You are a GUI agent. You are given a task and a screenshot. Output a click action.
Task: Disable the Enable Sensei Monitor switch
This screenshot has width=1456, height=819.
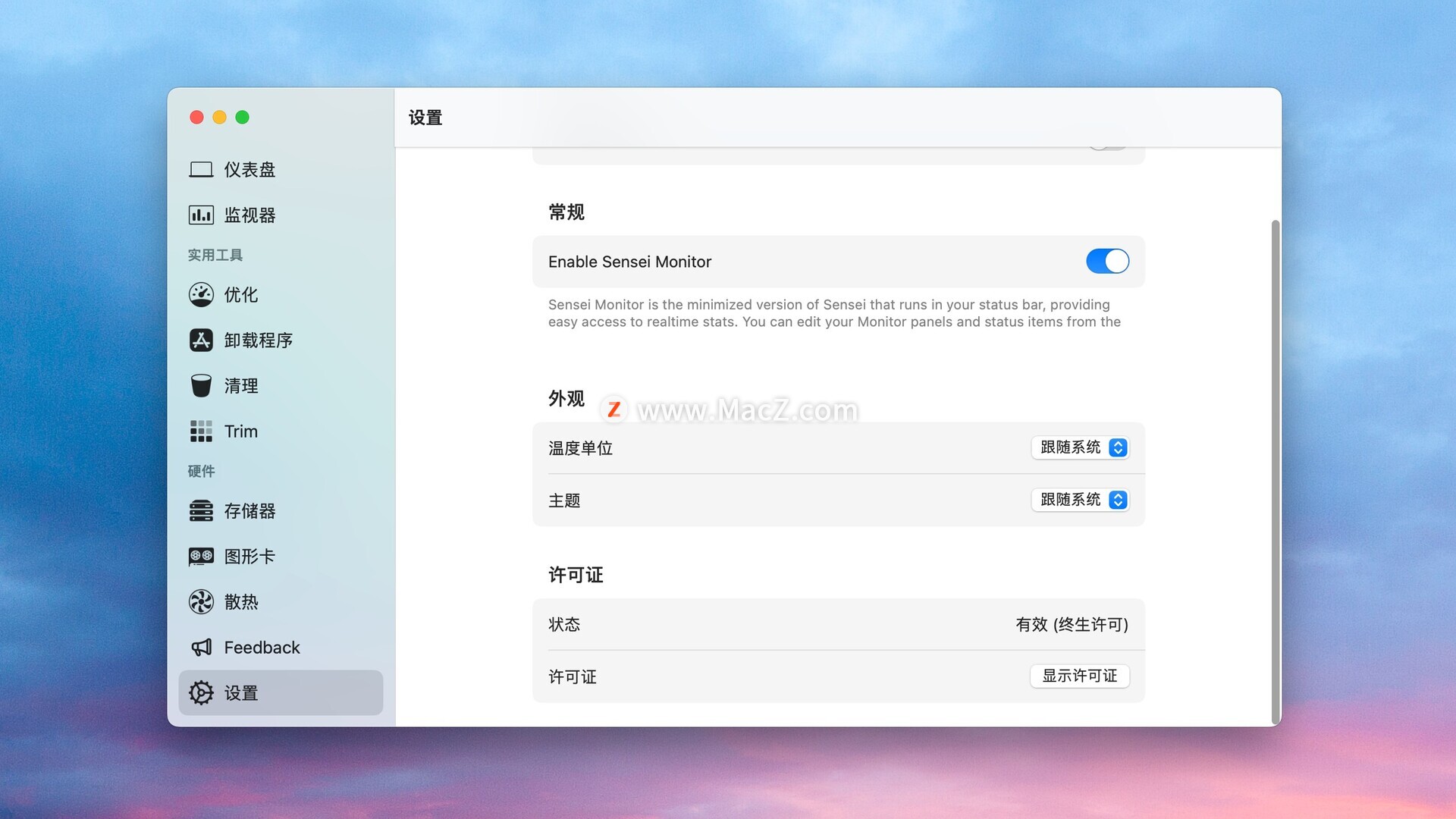coord(1107,262)
